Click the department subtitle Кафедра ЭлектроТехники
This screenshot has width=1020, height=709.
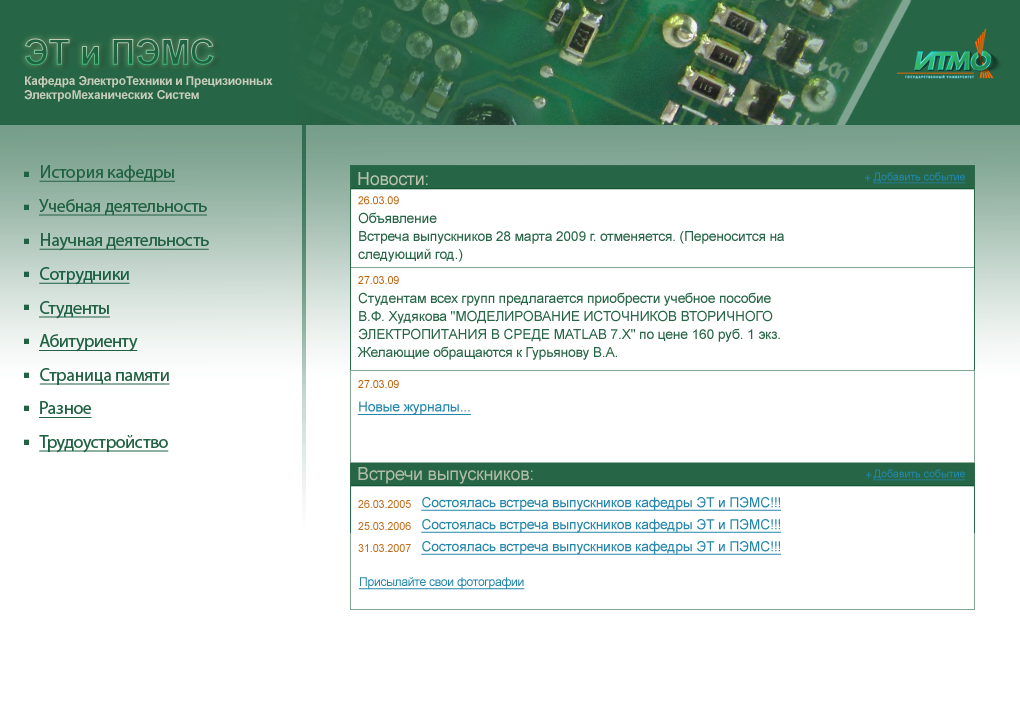click(148, 88)
